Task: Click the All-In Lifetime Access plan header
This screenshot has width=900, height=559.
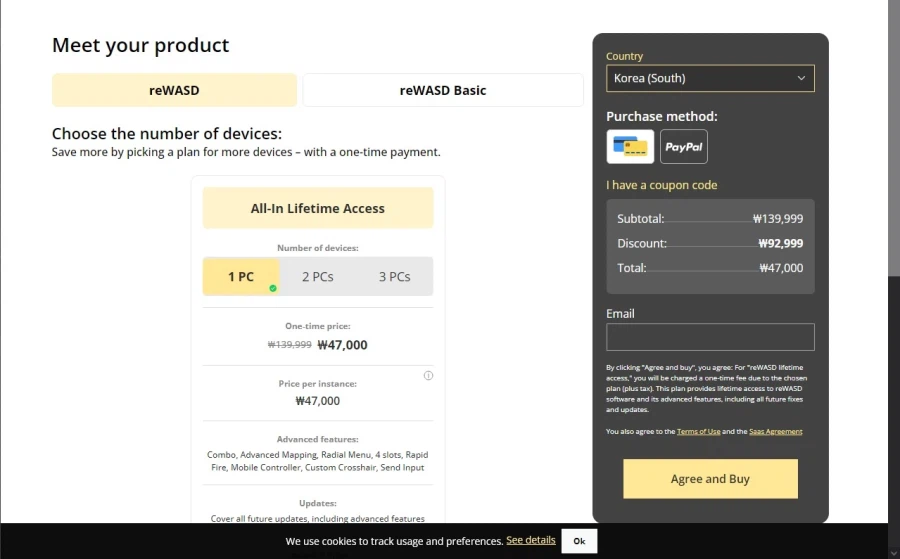Action: point(318,208)
